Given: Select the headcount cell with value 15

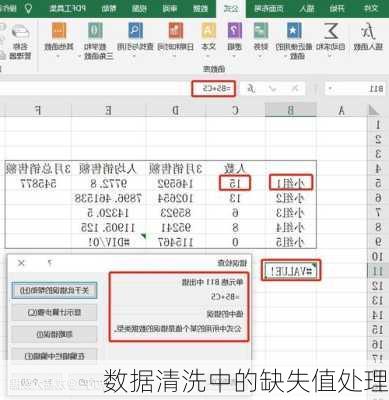Looking at the screenshot, I should (235, 183).
